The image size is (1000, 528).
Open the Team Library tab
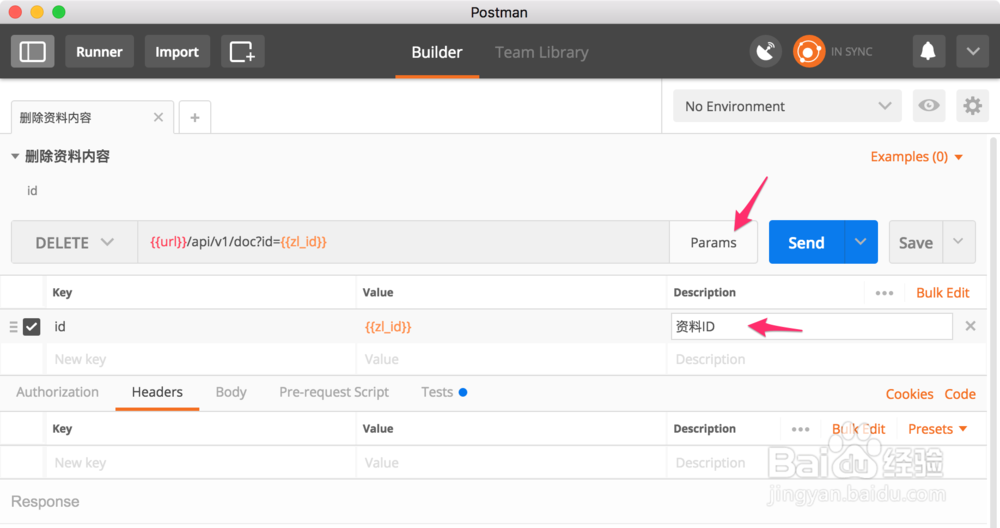pyautogui.click(x=541, y=52)
